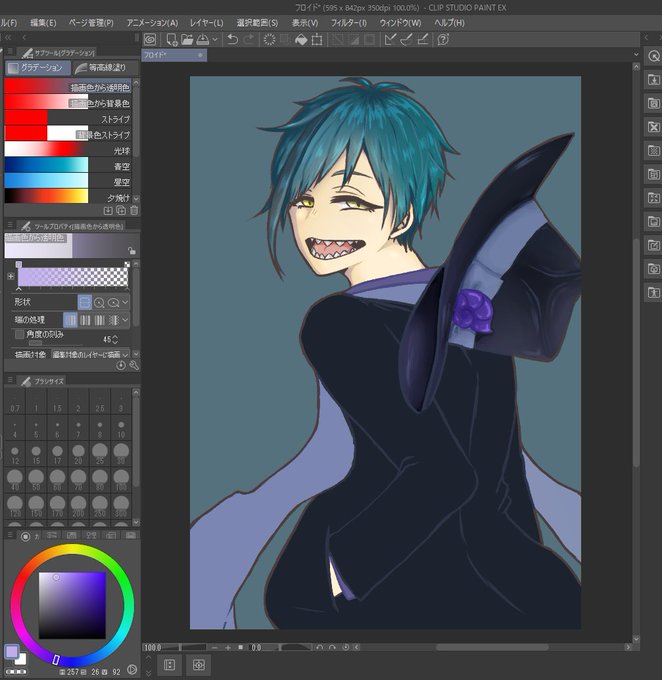
Task: Click the Scale/Rotate transform icon
Action: click(317, 40)
